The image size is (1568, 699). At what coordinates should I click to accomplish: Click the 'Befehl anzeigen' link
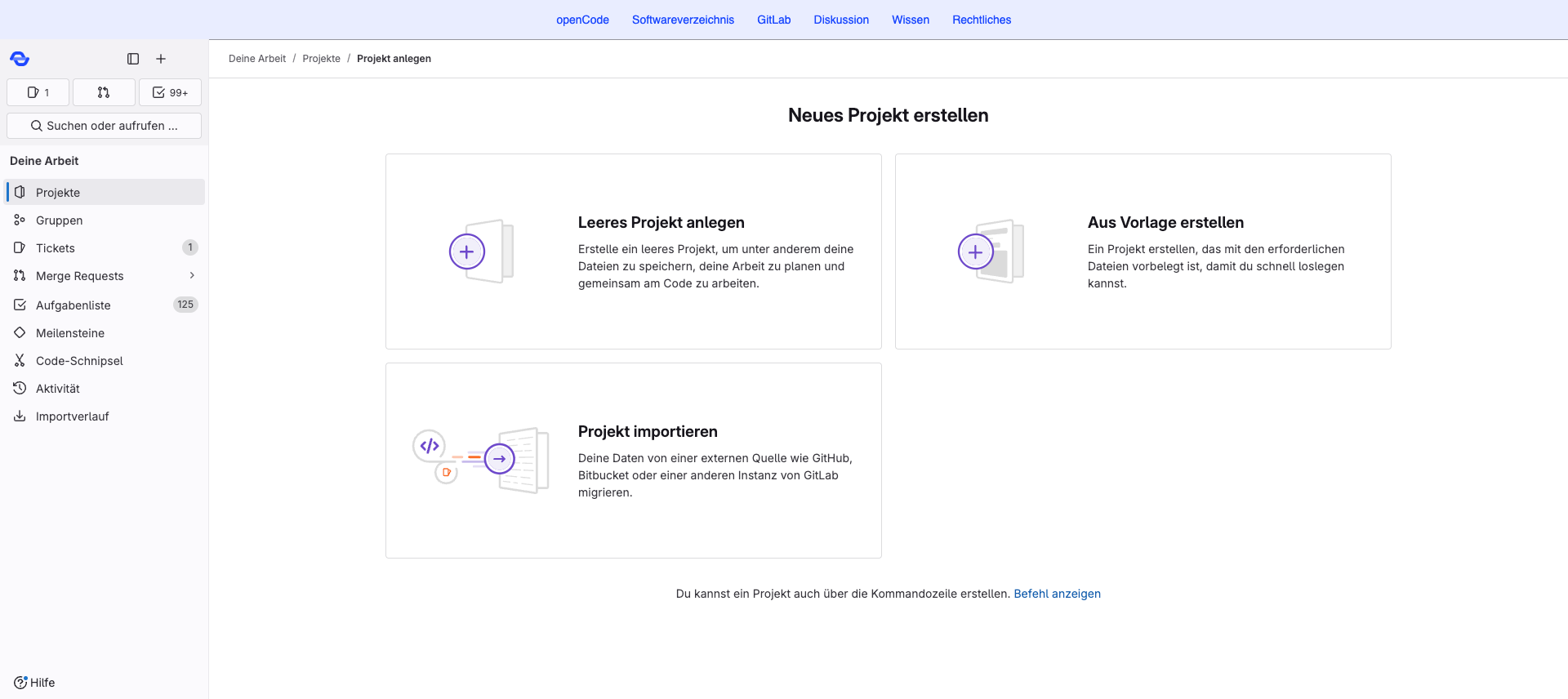[1057, 594]
